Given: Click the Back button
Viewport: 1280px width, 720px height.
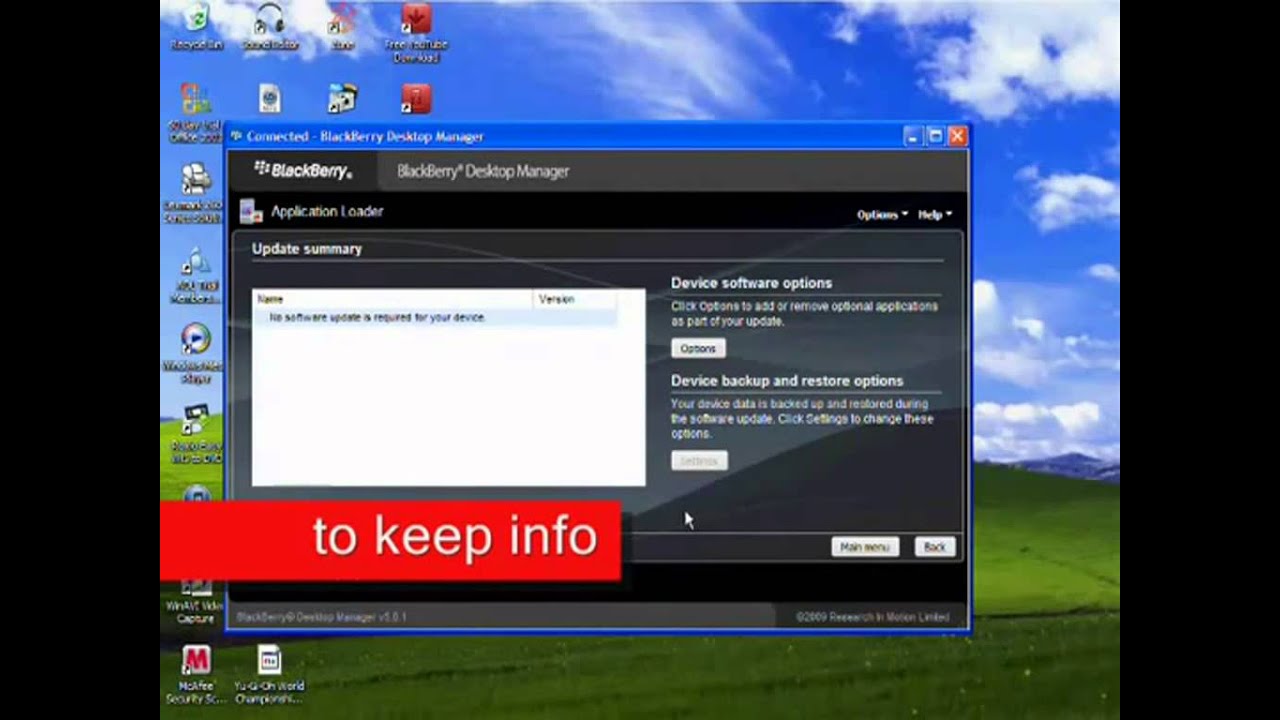Looking at the screenshot, I should coord(935,547).
